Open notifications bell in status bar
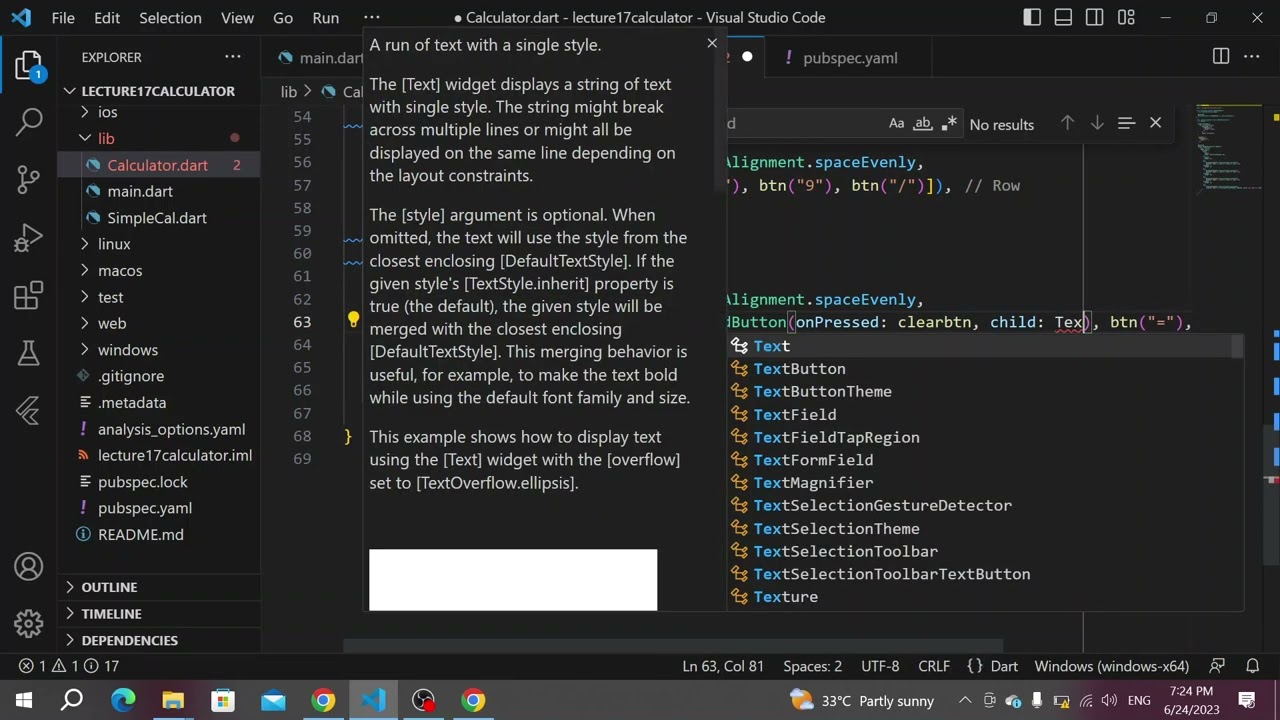 (1252, 666)
